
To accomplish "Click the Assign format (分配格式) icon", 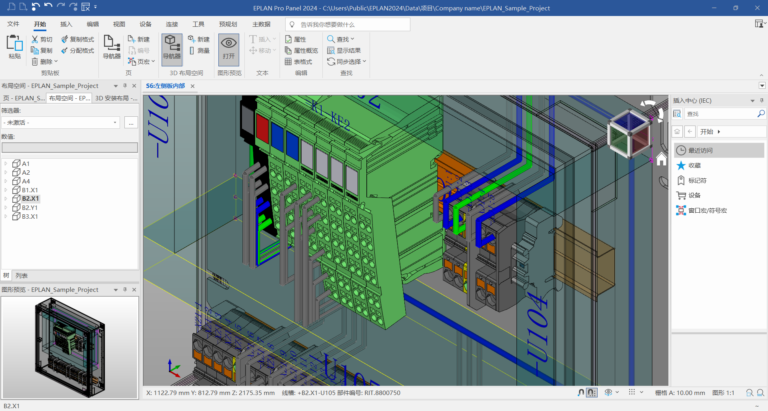I will [65, 50].
